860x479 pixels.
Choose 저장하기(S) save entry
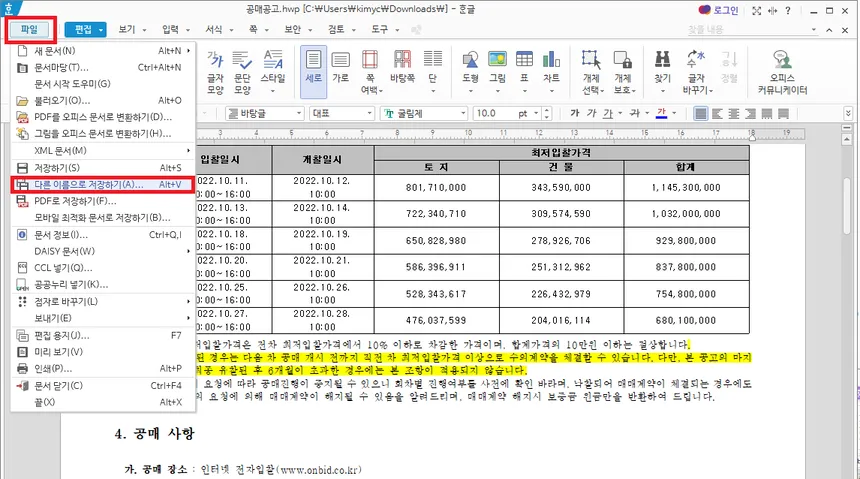[103, 168]
